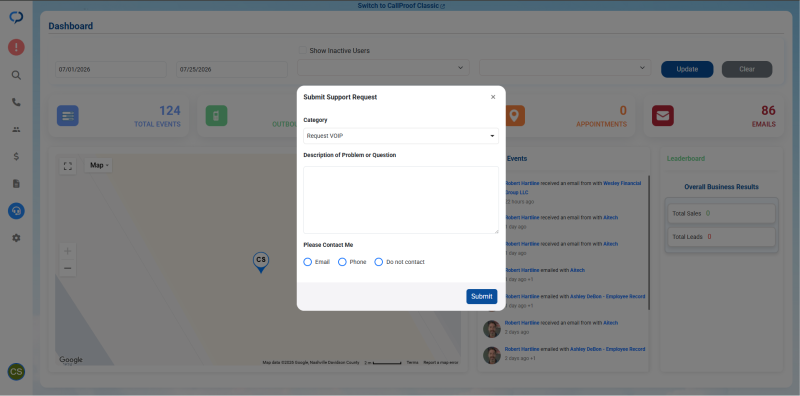This screenshot has height=396, width=800.
Task: Toggle map fullscreen view icon
Action: pos(68,166)
